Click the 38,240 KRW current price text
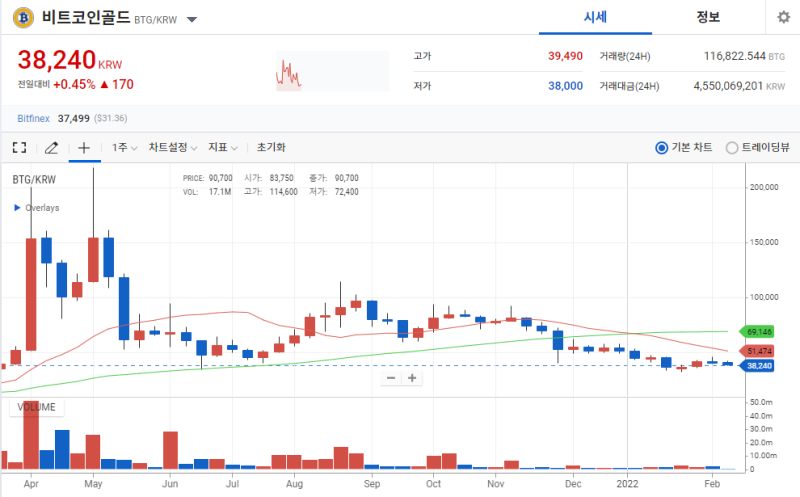 70,60
